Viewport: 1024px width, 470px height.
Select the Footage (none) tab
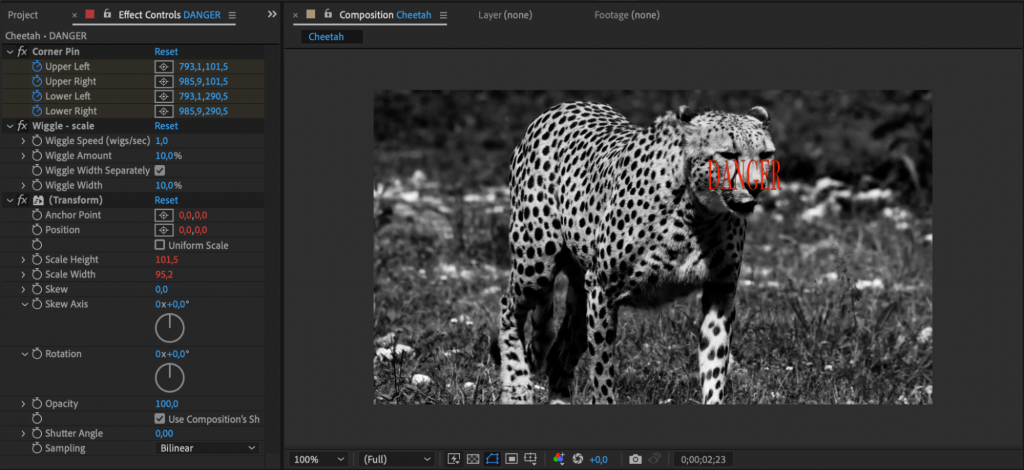(x=626, y=15)
